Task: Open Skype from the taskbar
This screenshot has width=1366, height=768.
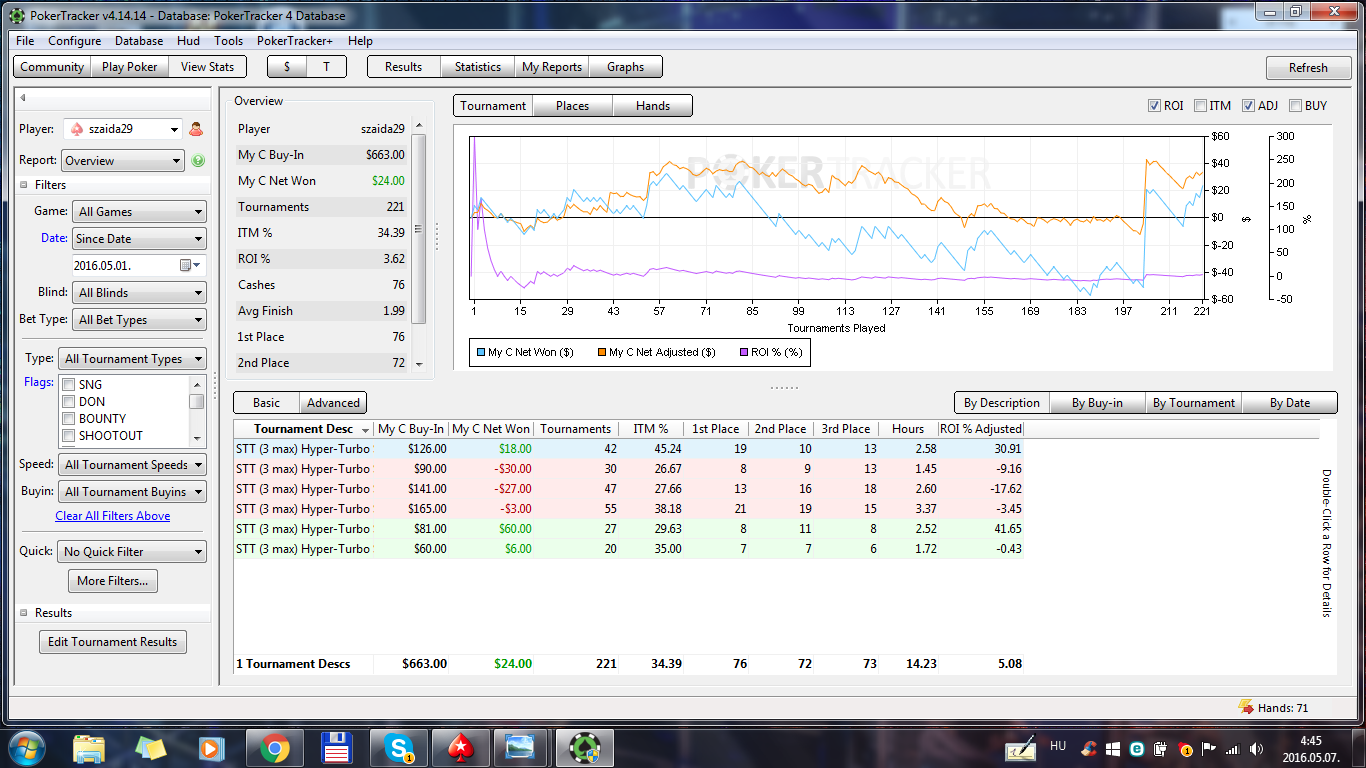Action: click(x=399, y=747)
